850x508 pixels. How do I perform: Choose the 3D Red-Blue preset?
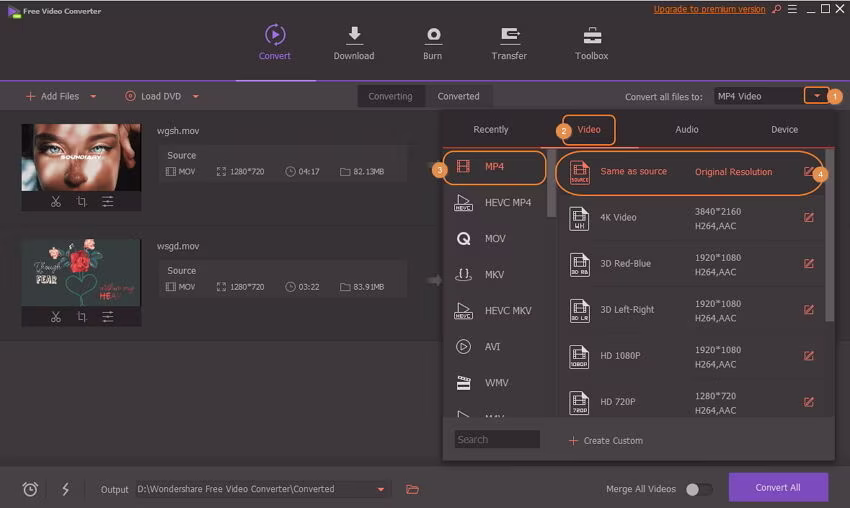coord(691,264)
